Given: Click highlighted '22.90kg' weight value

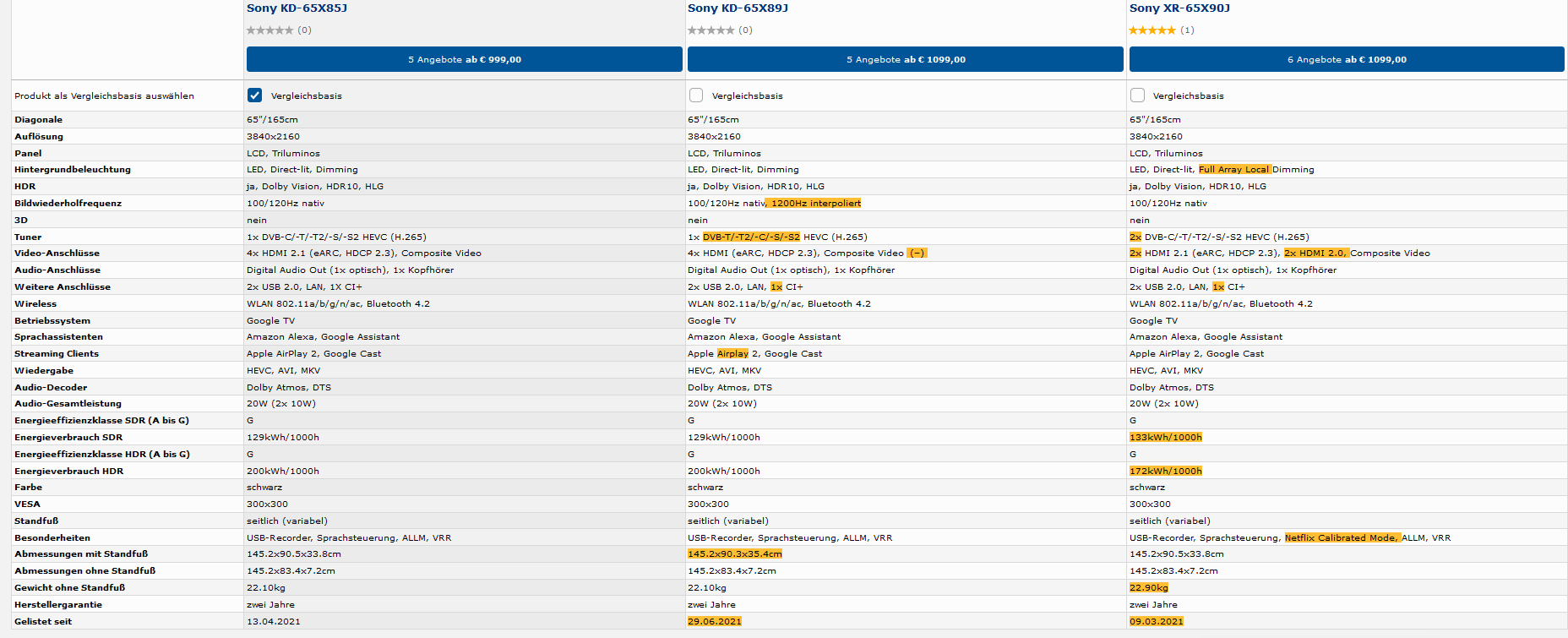Looking at the screenshot, I should (x=1148, y=588).
